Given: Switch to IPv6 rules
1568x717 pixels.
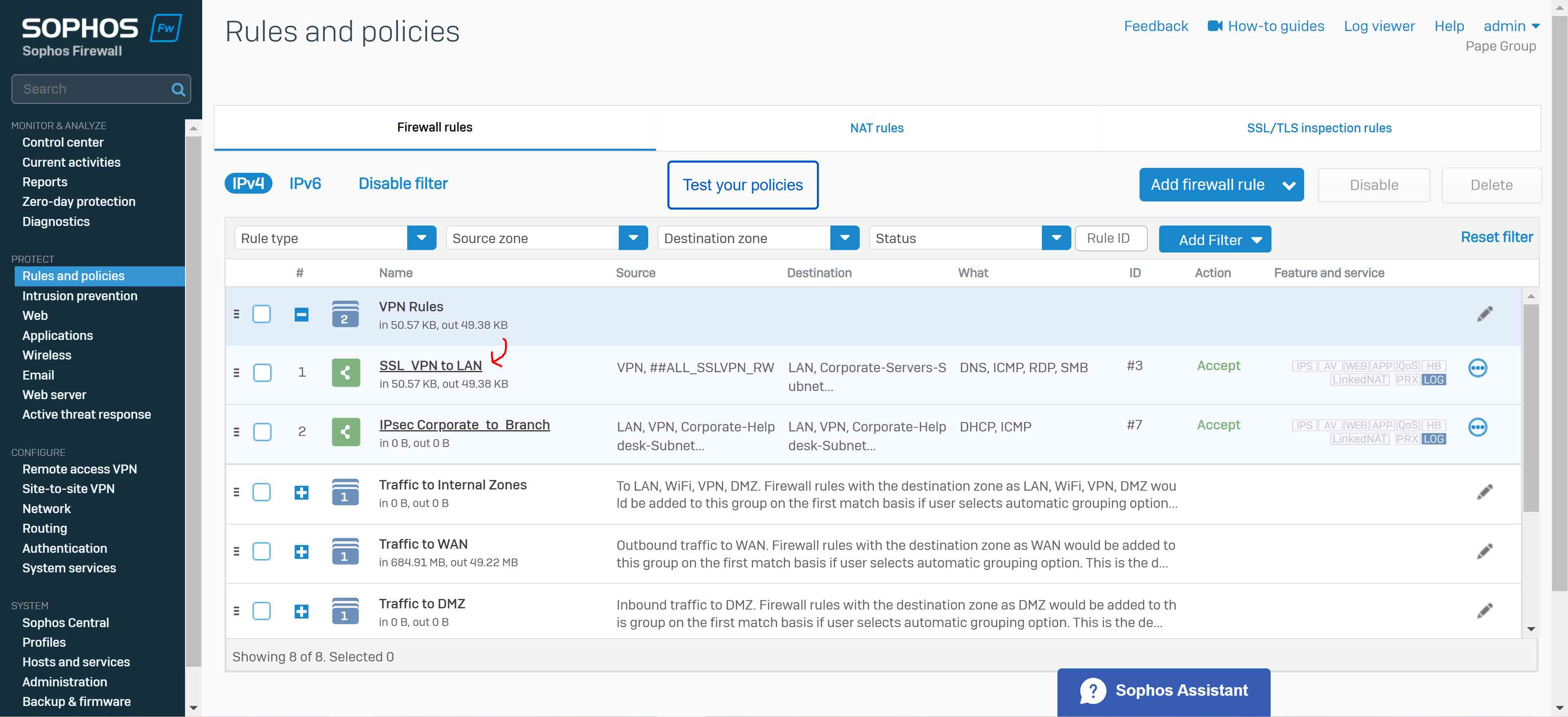Looking at the screenshot, I should (305, 183).
